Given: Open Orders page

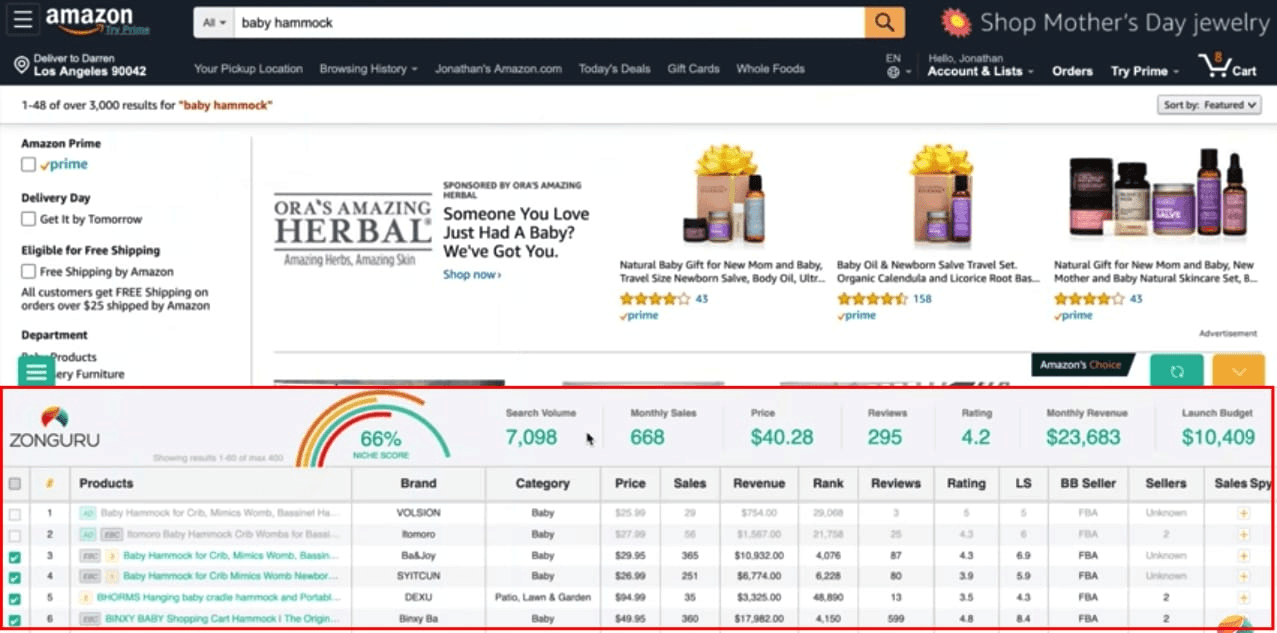Looking at the screenshot, I should pos(1072,71).
